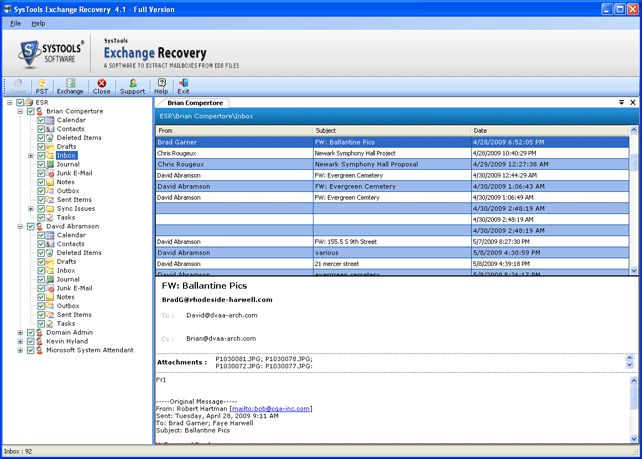Toggle the Kevin Hyland mailbox checkbox
Viewport: 642px width, 459px height.
coord(30,341)
